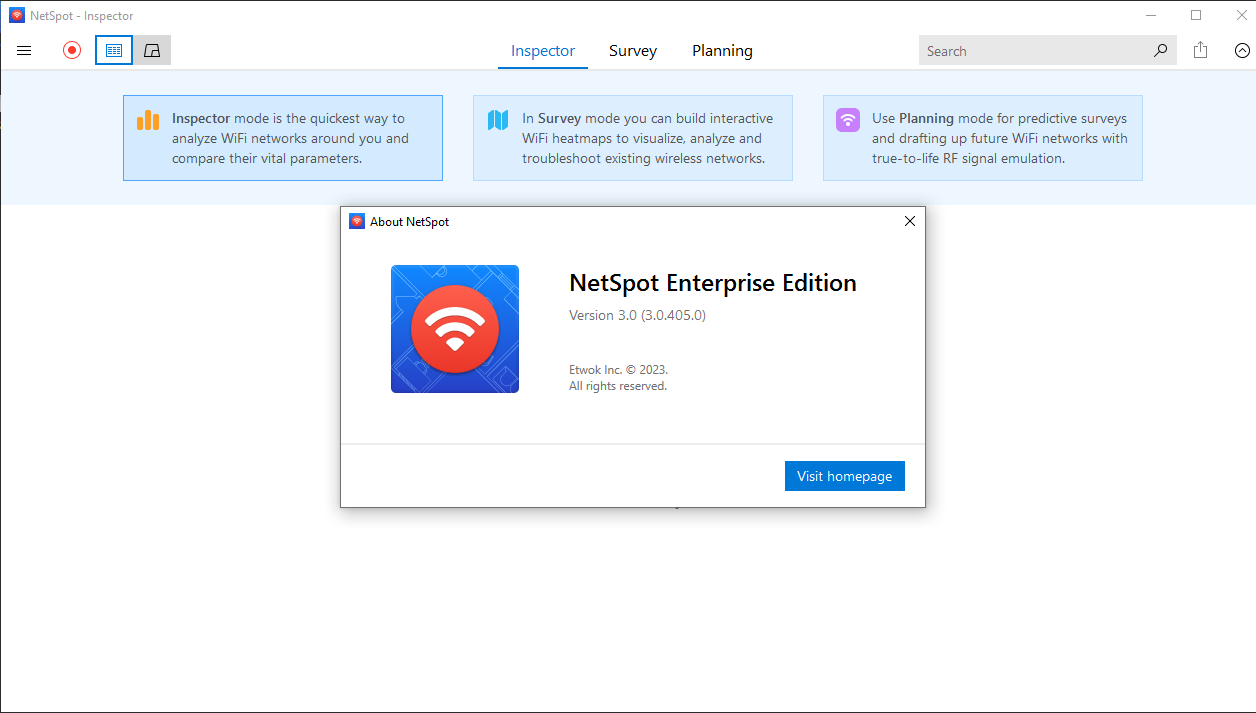
Task: Click the search magnifier icon
Action: click(1160, 51)
